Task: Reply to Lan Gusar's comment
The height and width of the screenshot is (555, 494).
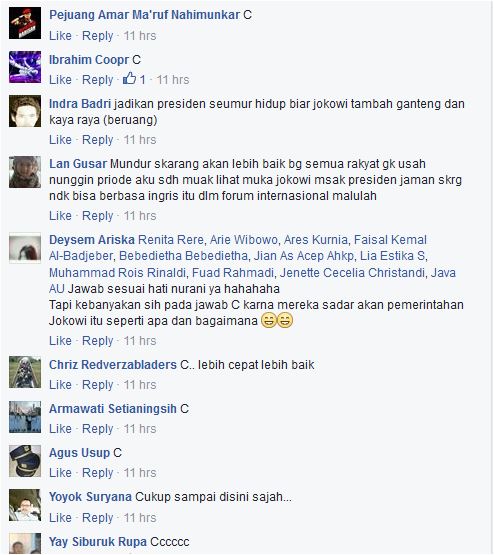Action: 98,216
